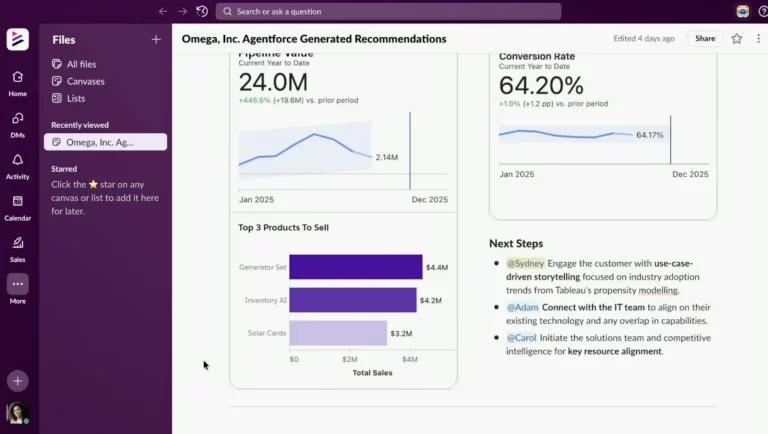
Task: Open DMs from the left sidebar
Action: [18, 123]
